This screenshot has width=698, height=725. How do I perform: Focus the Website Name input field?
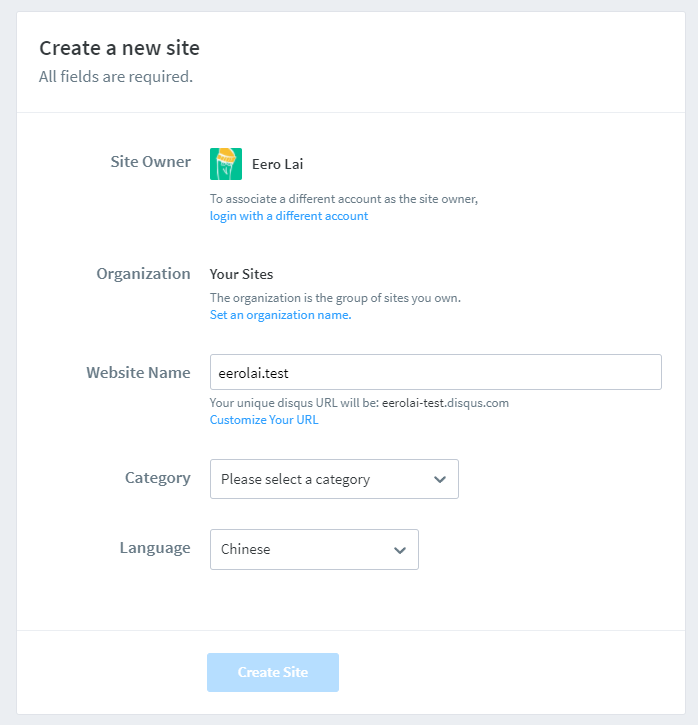click(x=435, y=372)
